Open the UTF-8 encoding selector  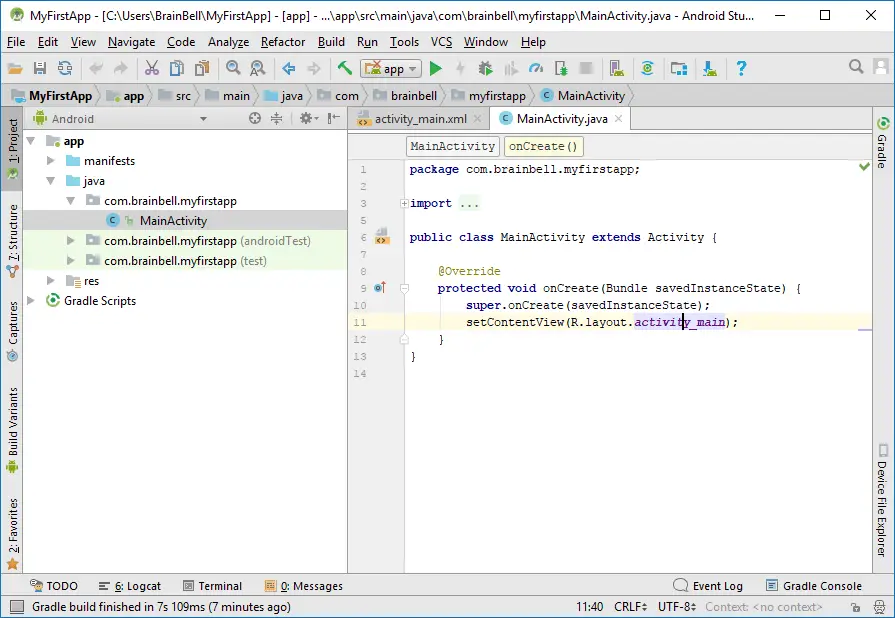click(x=677, y=607)
